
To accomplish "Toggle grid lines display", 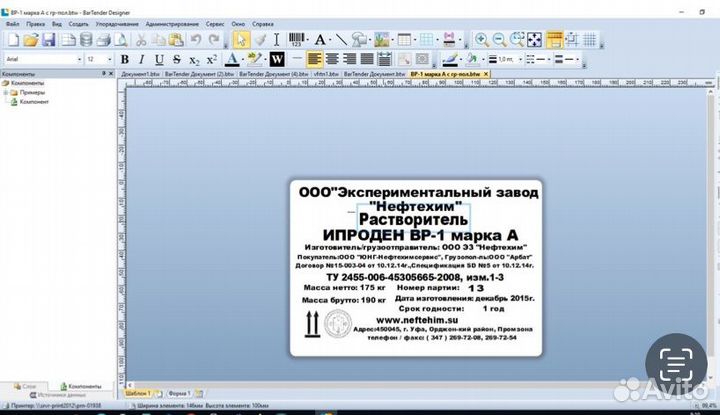I will pyautogui.click(x=590, y=40).
